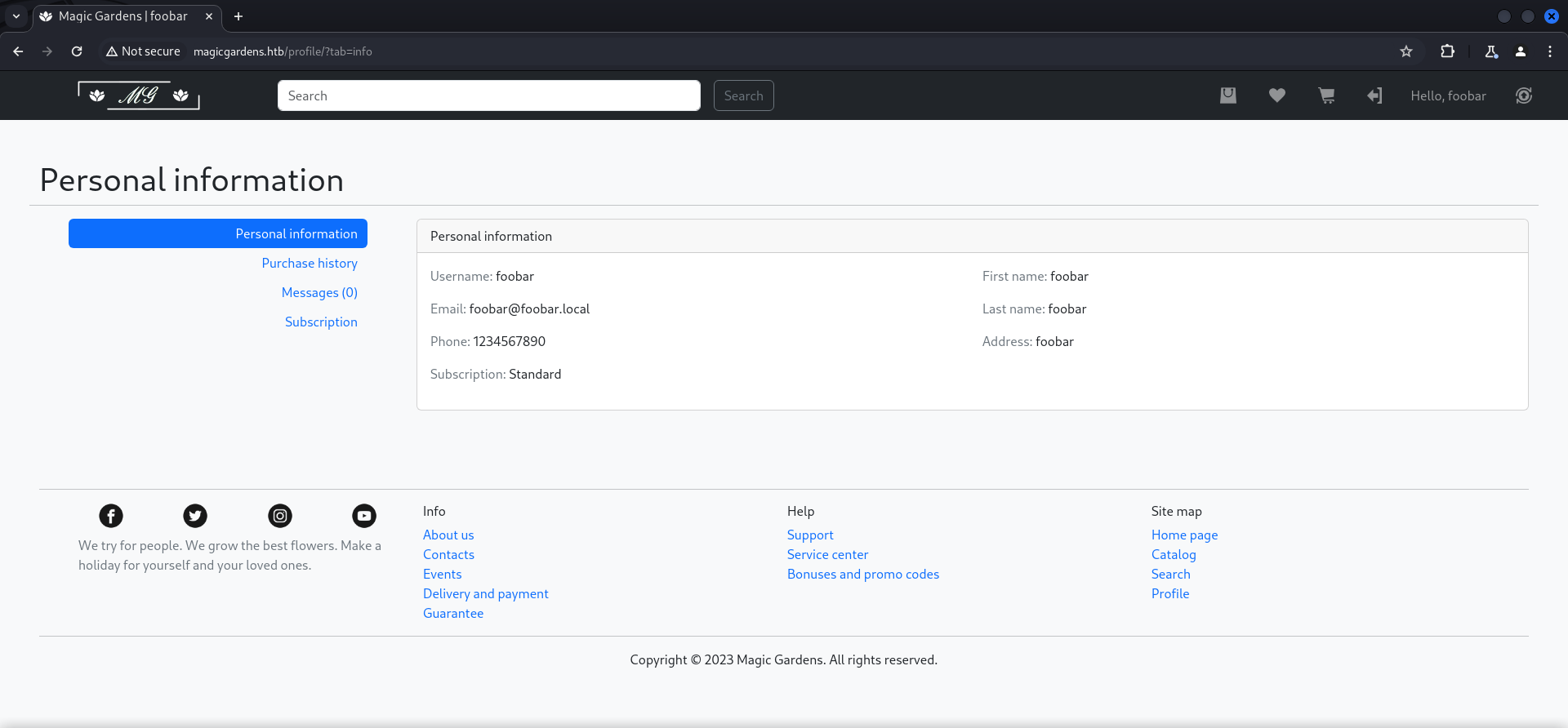Open the shopping cart icon
This screenshot has width=1568, height=728.
1326,95
